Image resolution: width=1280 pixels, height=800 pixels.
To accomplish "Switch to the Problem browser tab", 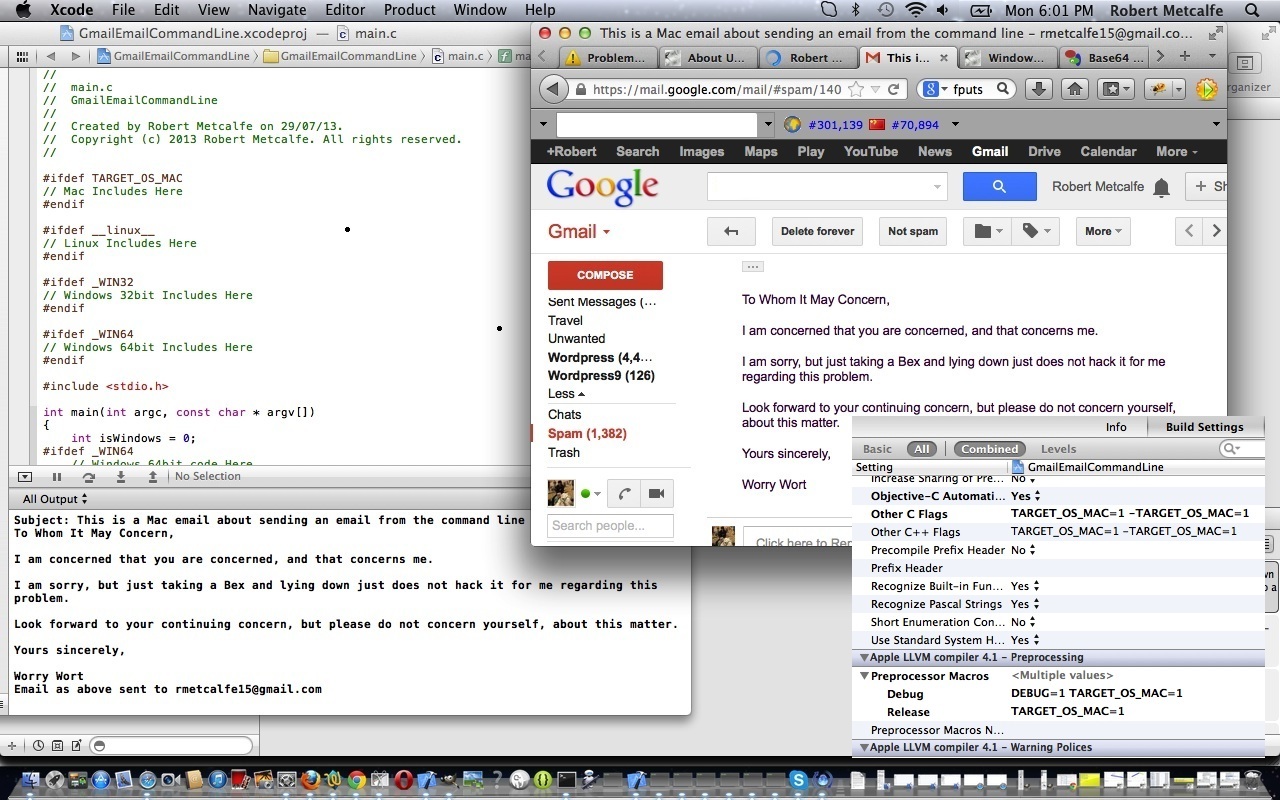I will click(607, 58).
